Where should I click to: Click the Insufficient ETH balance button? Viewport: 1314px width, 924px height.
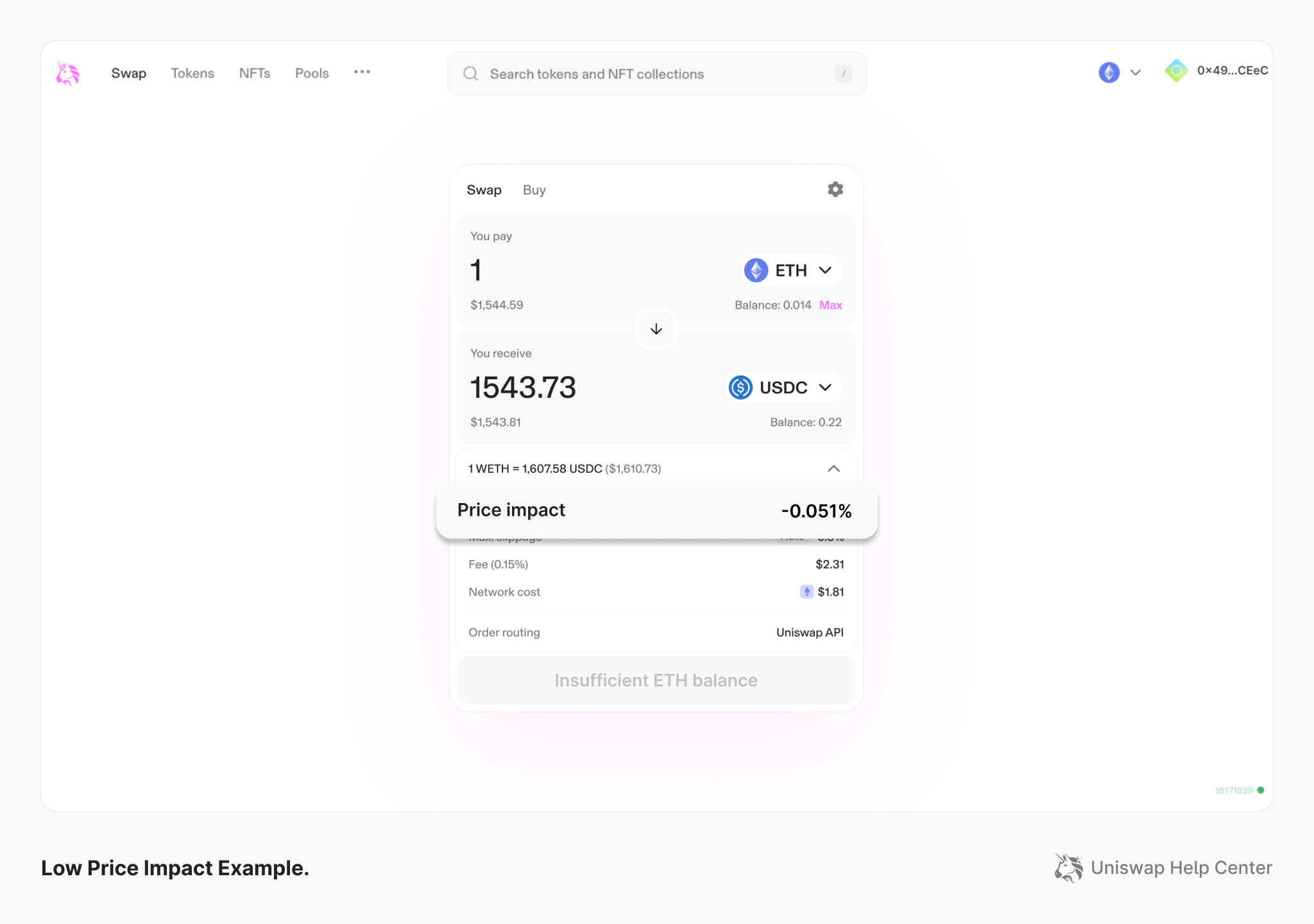point(656,680)
